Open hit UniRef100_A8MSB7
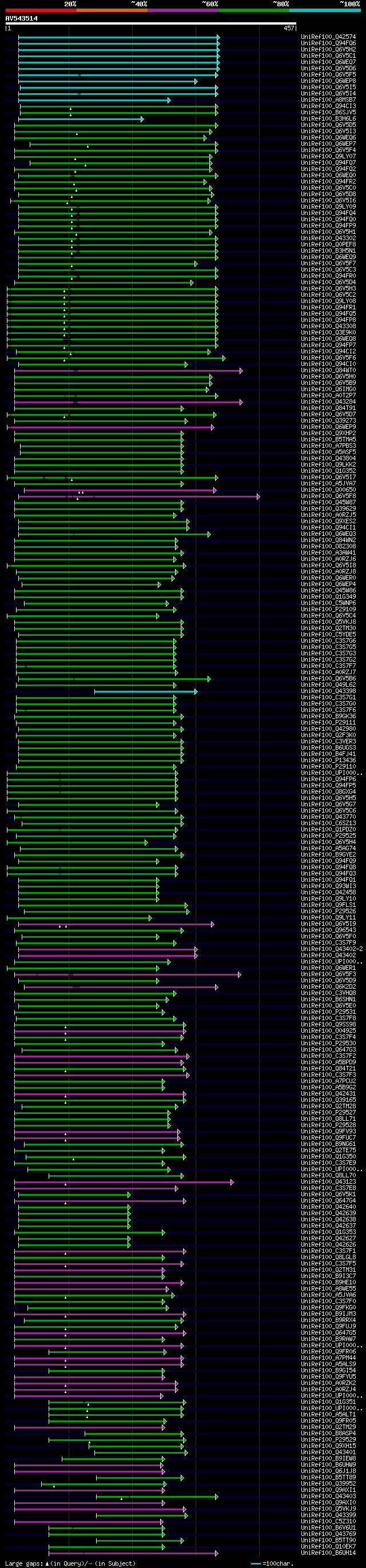This screenshot has width=366, height=1568. [328, 100]
